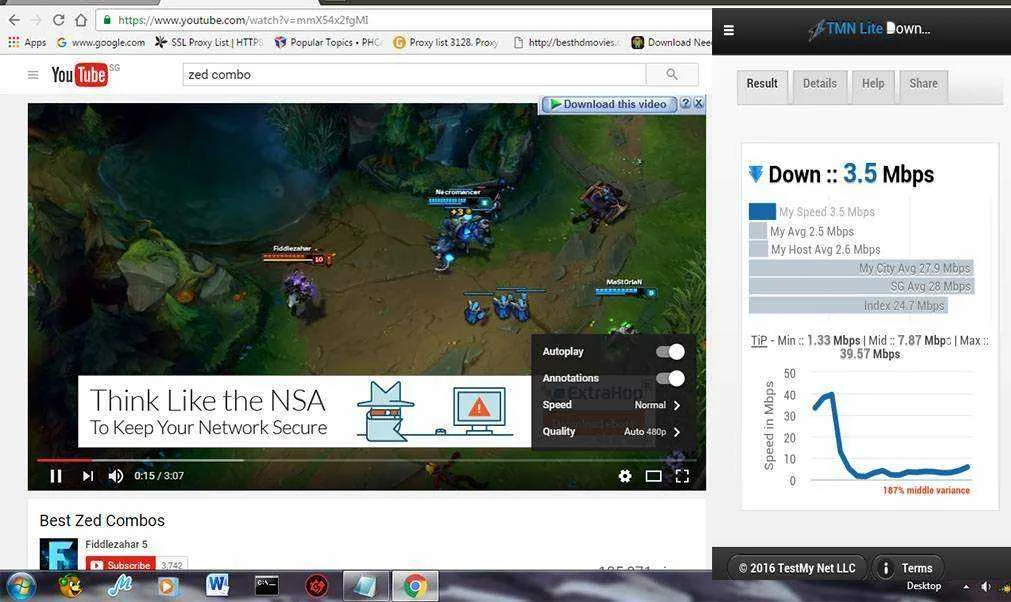Click the browser back arrow
This screenshot has width=1011, height=602.
14,20
